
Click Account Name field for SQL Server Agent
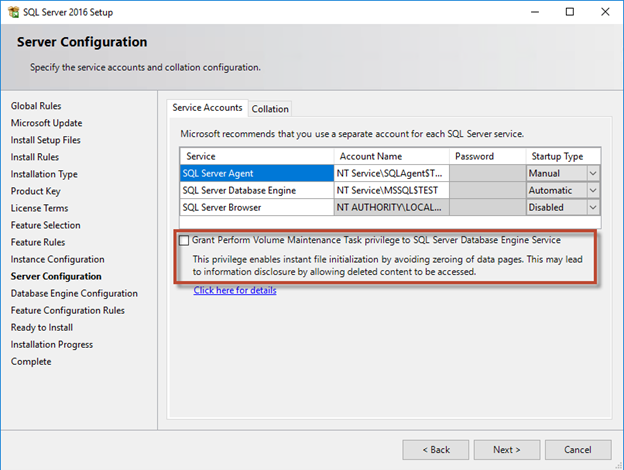(x=391, y=173)
